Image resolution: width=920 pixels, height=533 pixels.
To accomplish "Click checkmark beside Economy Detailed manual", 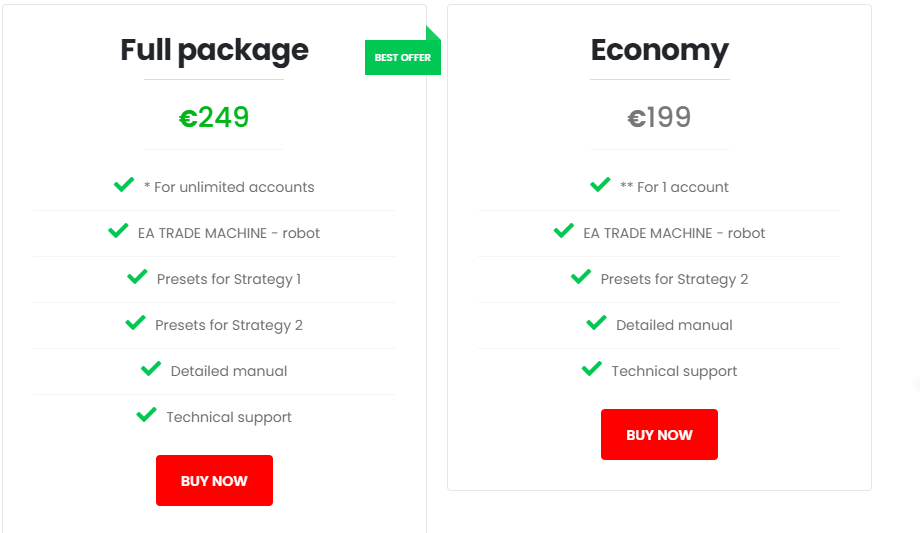I will click(596, 323).
